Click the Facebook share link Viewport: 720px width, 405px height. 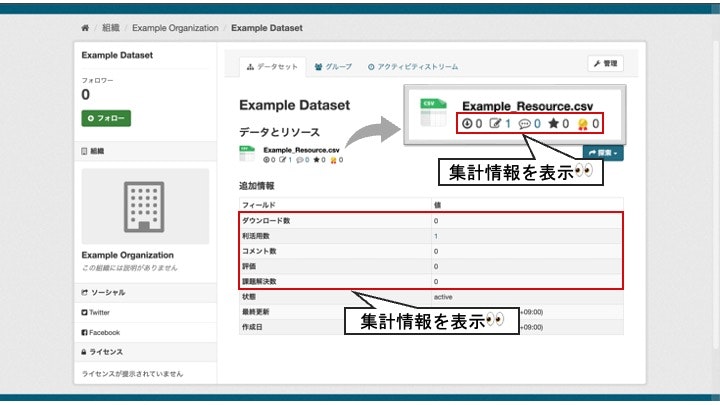pos(101,332)
